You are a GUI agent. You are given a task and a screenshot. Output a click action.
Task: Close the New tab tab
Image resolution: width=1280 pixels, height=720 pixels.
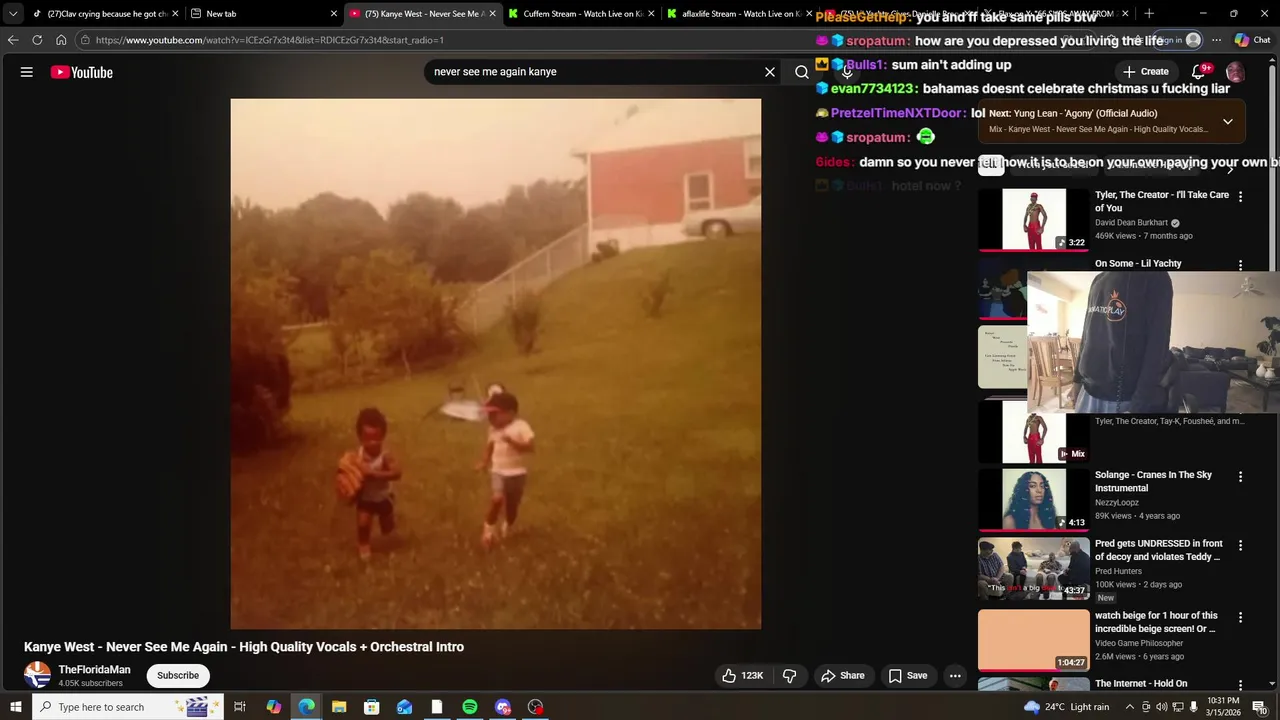click(334, 14)
